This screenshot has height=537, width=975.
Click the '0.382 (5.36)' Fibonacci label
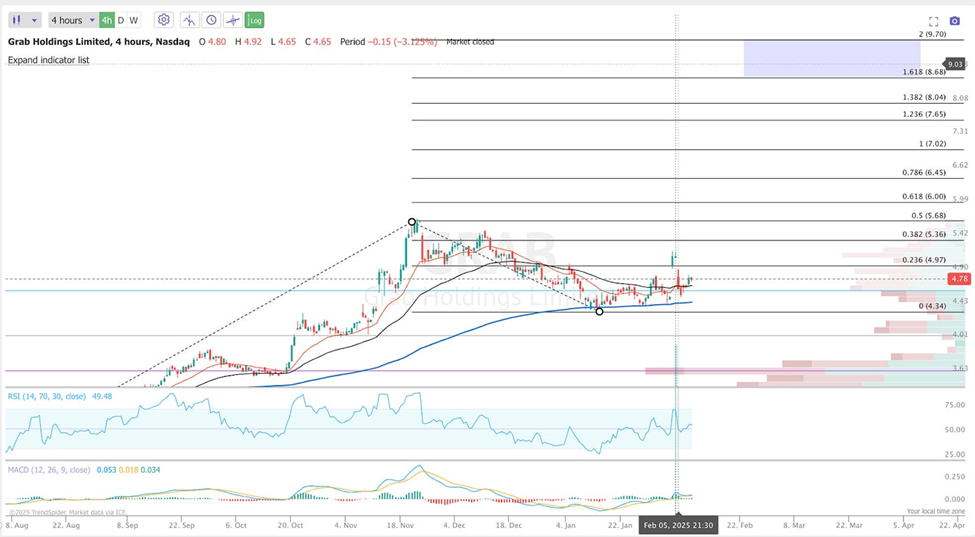[924, 234]
